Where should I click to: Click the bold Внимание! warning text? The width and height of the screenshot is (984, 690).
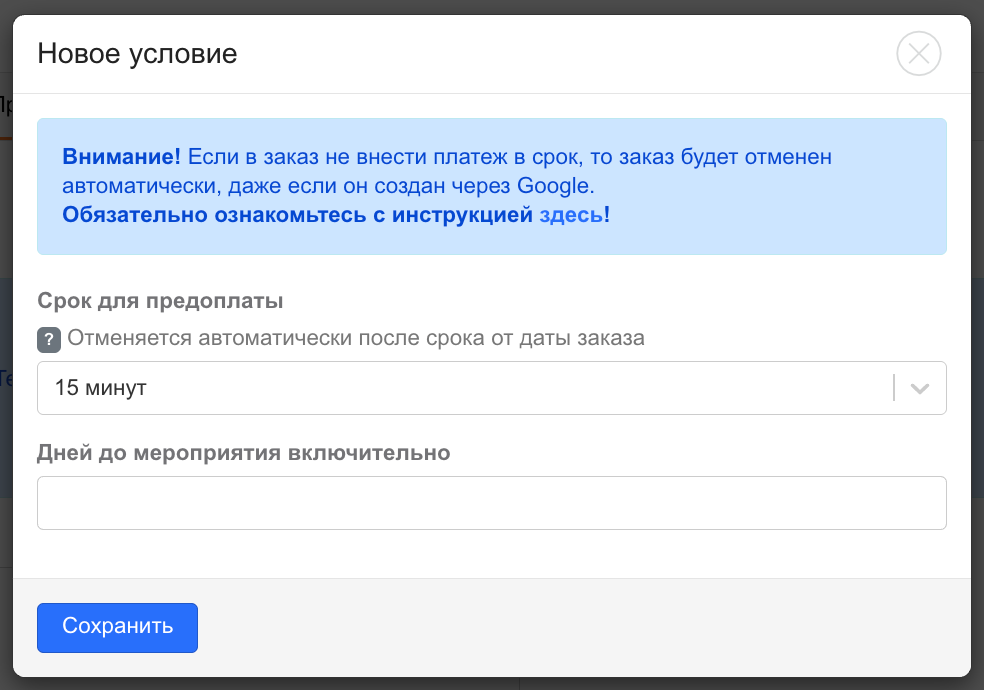tap(121, 157)
